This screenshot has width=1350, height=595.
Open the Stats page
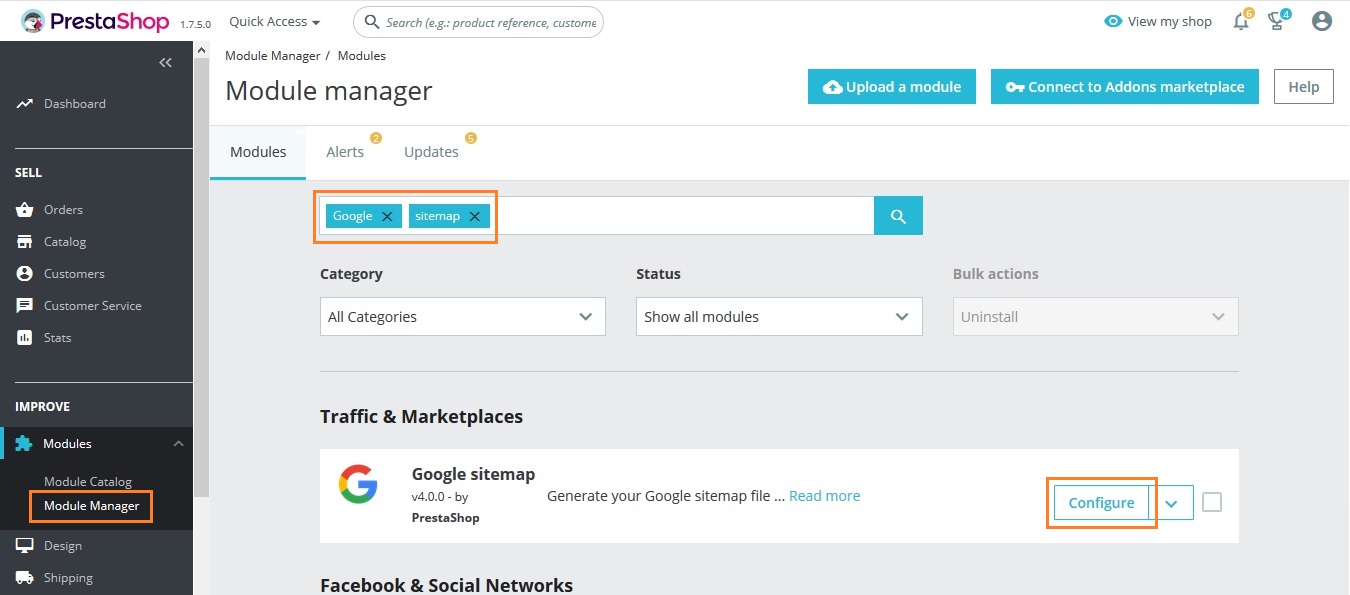(x=58, y=338)
